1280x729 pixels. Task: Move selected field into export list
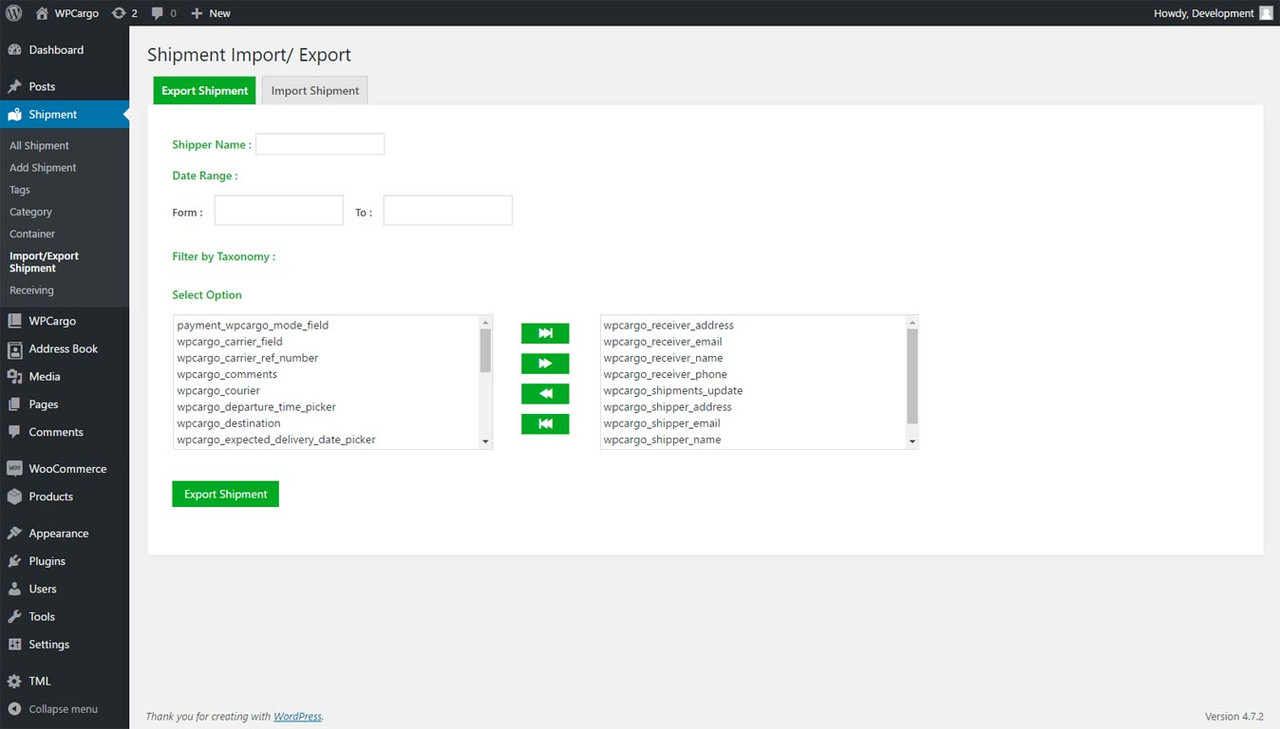coord(544,363)
